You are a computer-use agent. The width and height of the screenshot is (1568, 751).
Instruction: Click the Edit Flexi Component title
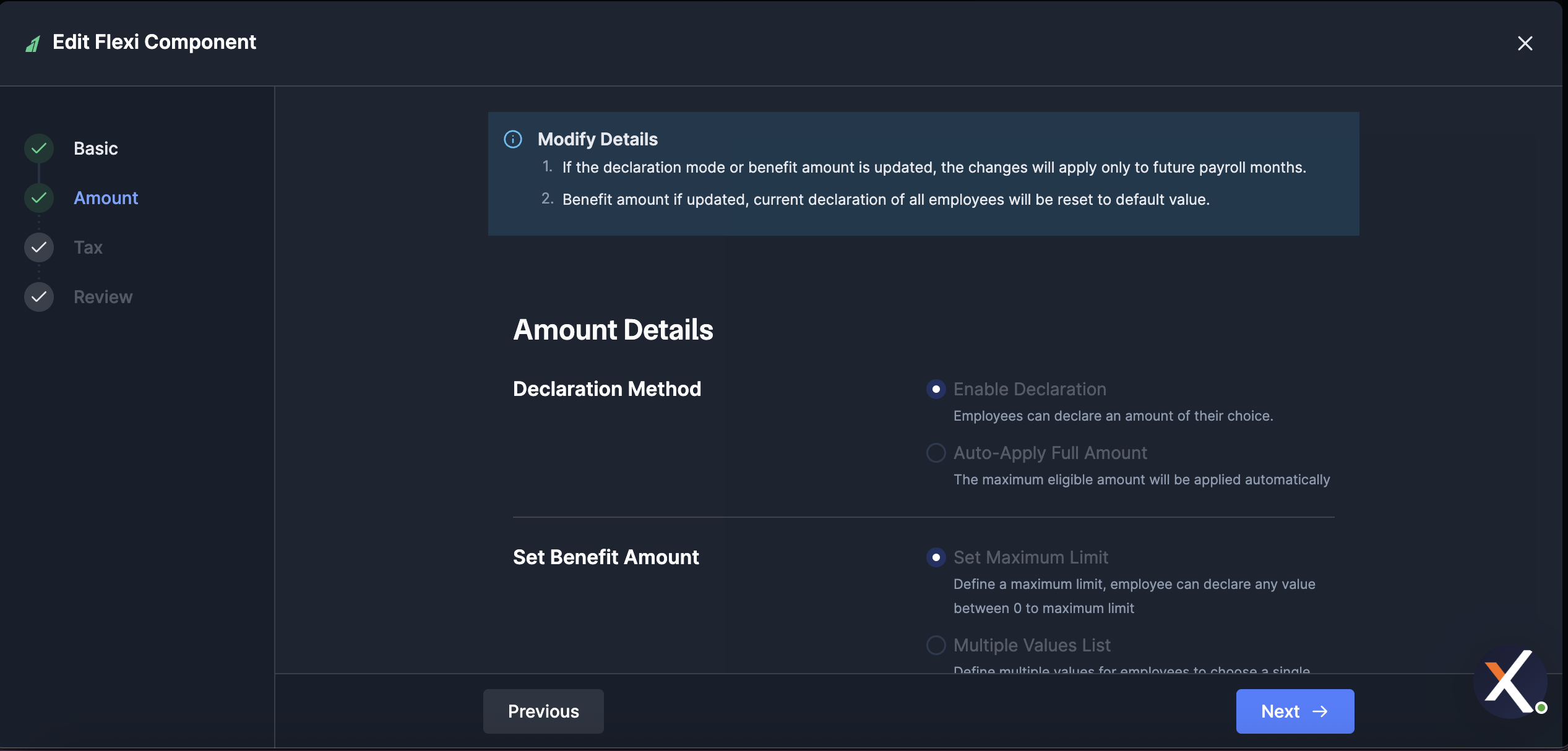(154, 42)
